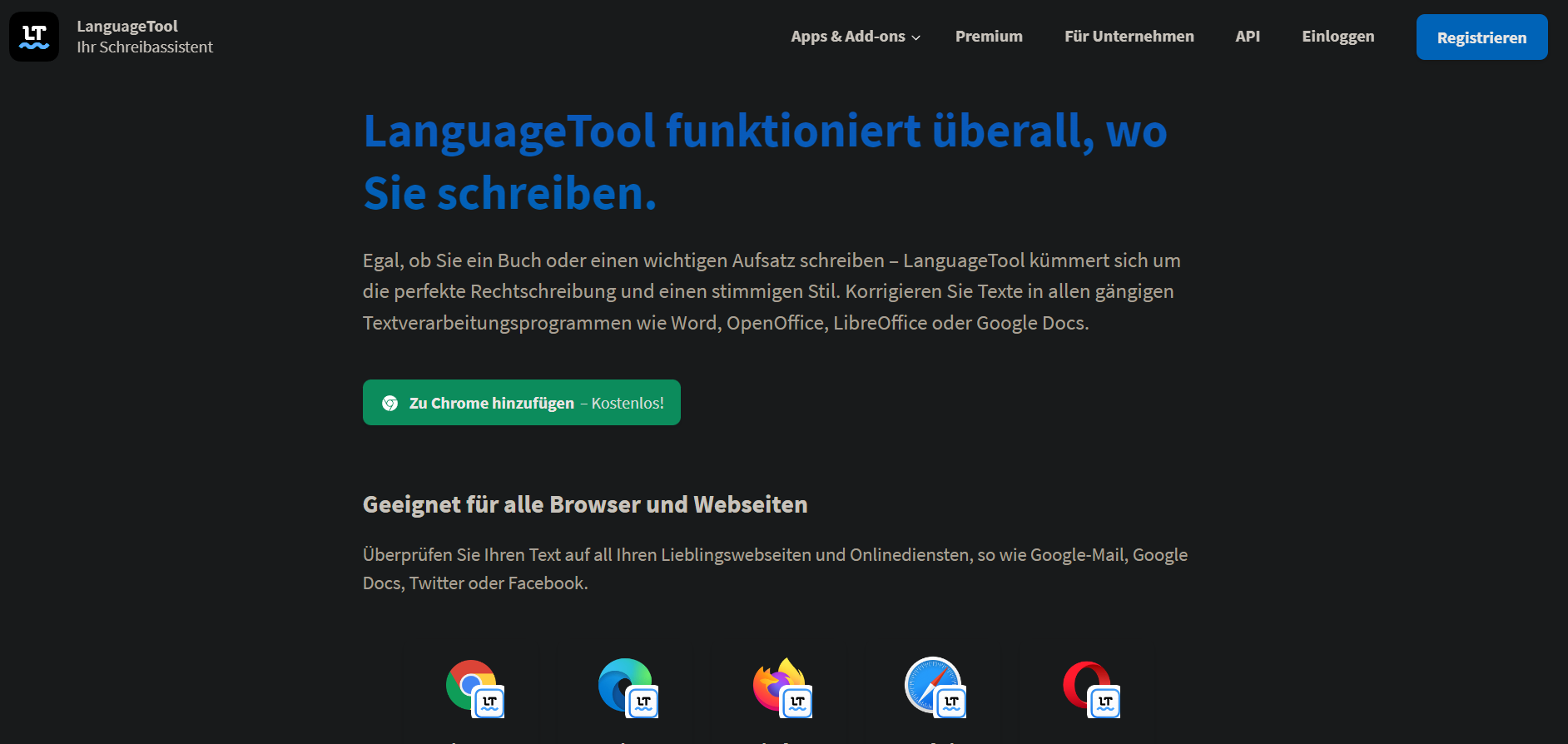This screenshot has width=1568, height=744.
Task: Go to Für Unternehmen page
Action: 1129,37
